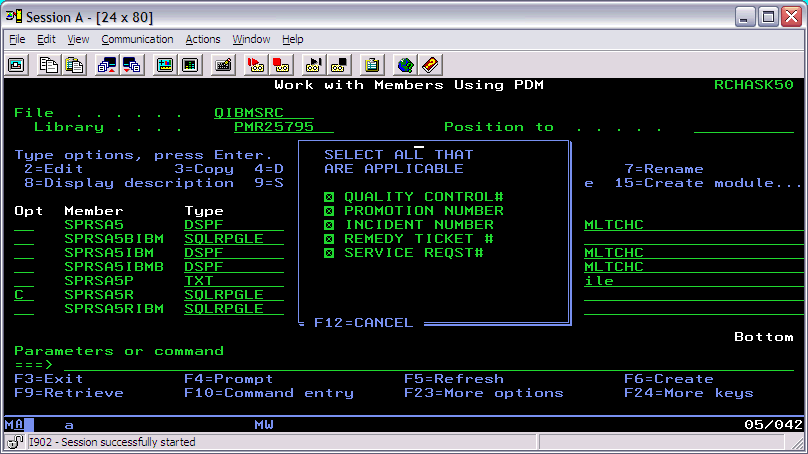Image resolution: width=808 pixels, height=454 pixels.
Task: Click member name SPRSA5IBM
Action: pyautogui.click(x=109, y=253)
